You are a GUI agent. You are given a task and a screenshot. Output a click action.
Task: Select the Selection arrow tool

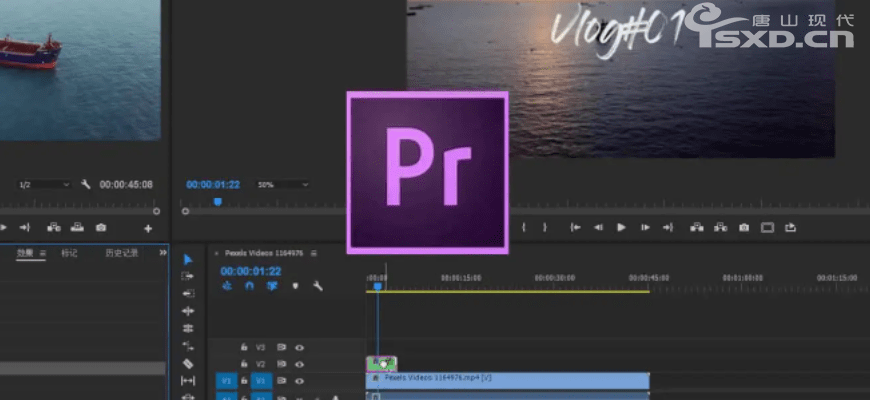coord(188,260)
